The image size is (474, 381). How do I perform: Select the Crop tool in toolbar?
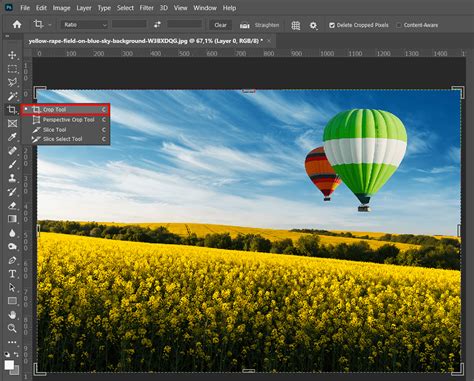12,110
